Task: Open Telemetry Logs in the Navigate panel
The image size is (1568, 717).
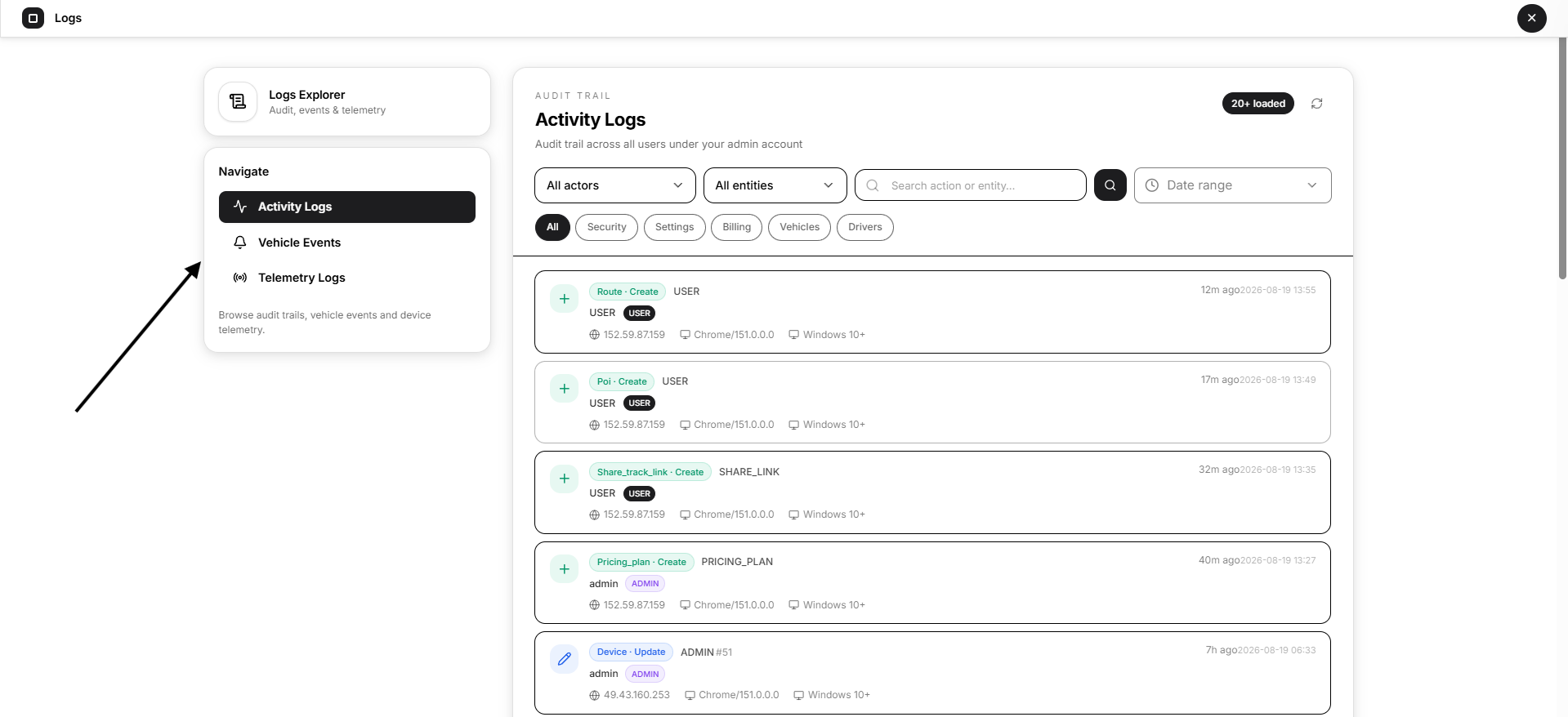Action: coord(346,278)
